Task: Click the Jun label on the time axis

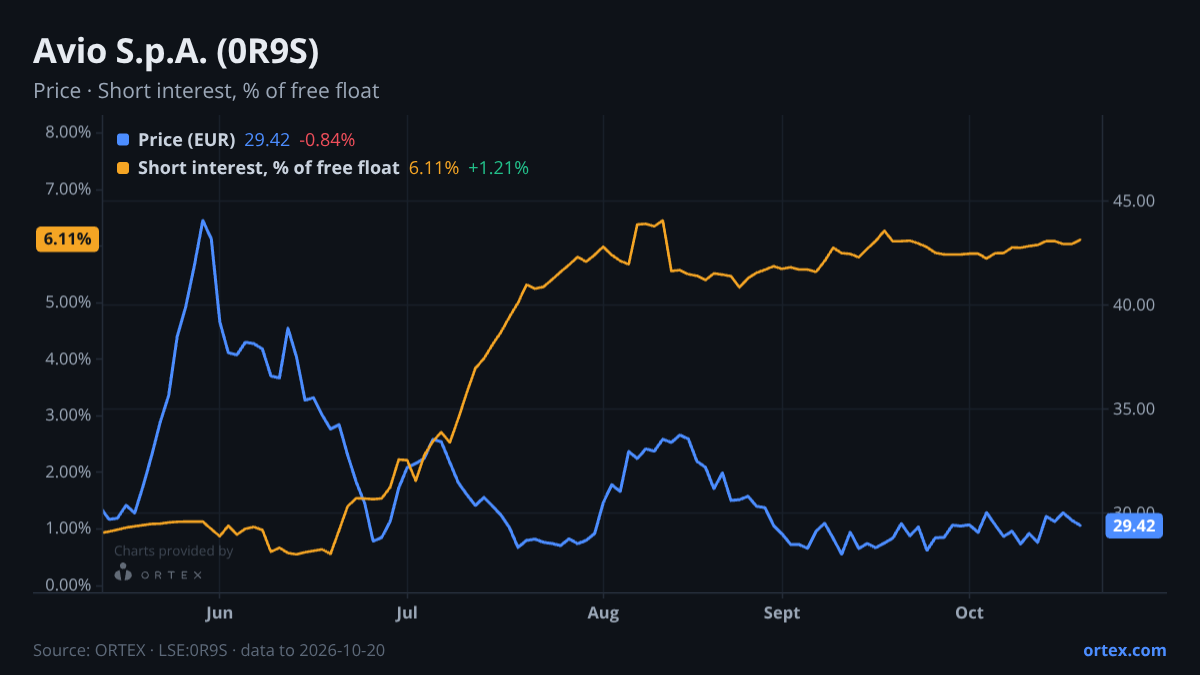Action: (218, 613)
